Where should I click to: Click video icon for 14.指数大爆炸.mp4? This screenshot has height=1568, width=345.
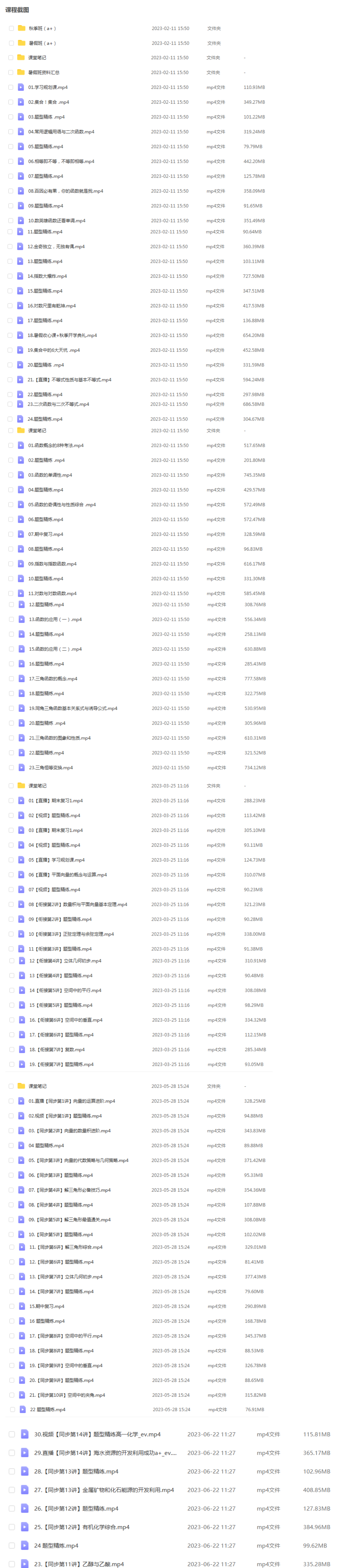pos(21,276)
